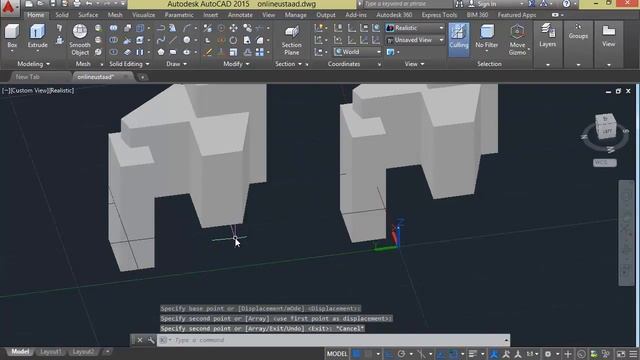This screenshot has width=640, height=360.
Task: Click the Print icon in Quick Access toolbar
Action: (77, 4)
